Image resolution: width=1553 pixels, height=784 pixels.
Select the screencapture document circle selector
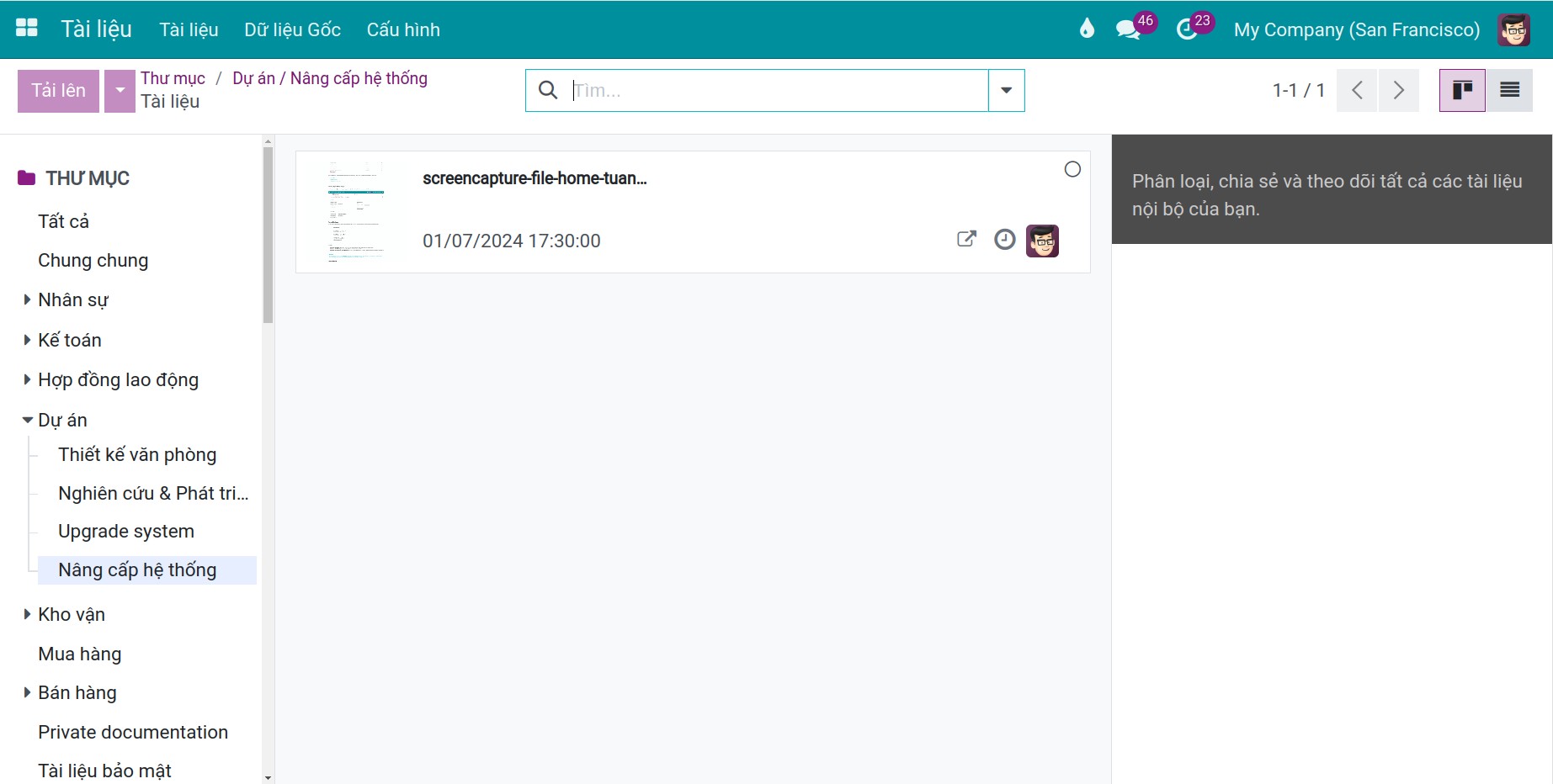pos(1072,169)
